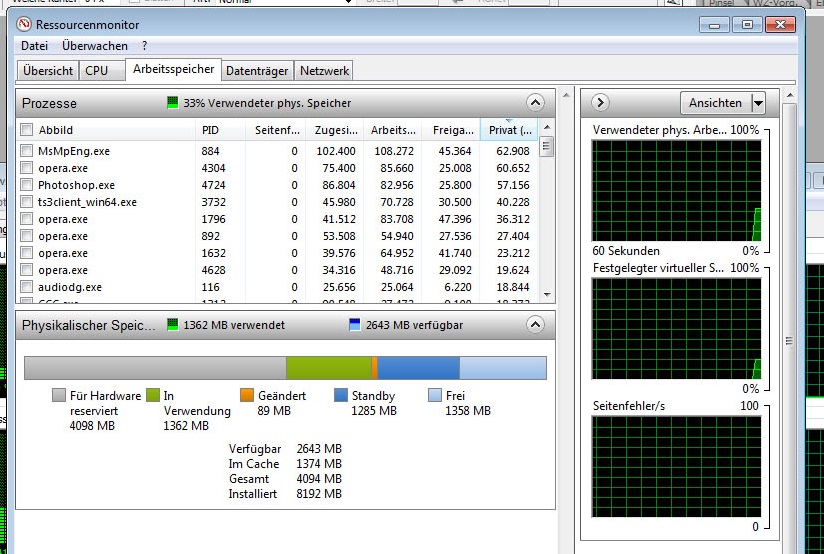
Task: Sort by Privat column header
Action: pos(509,130)
